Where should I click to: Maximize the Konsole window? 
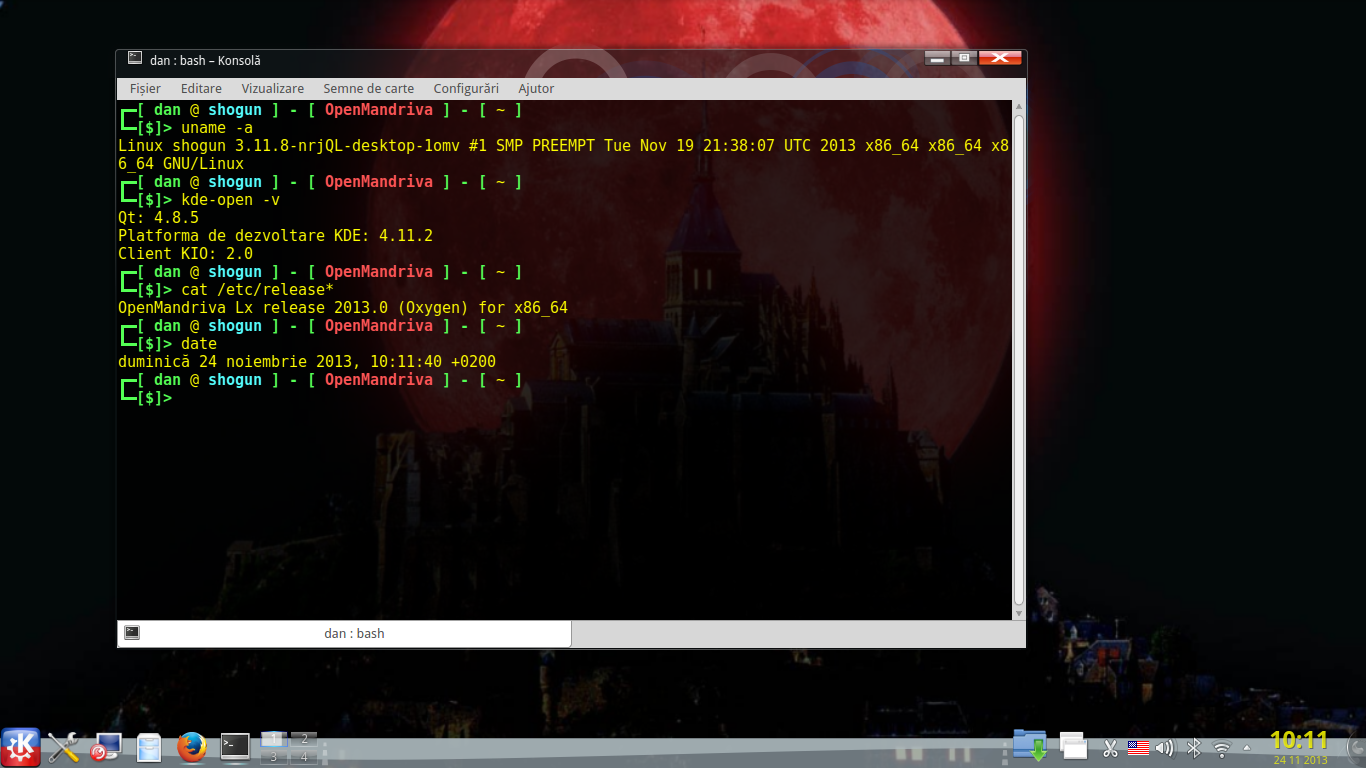(x=964, y=58)
